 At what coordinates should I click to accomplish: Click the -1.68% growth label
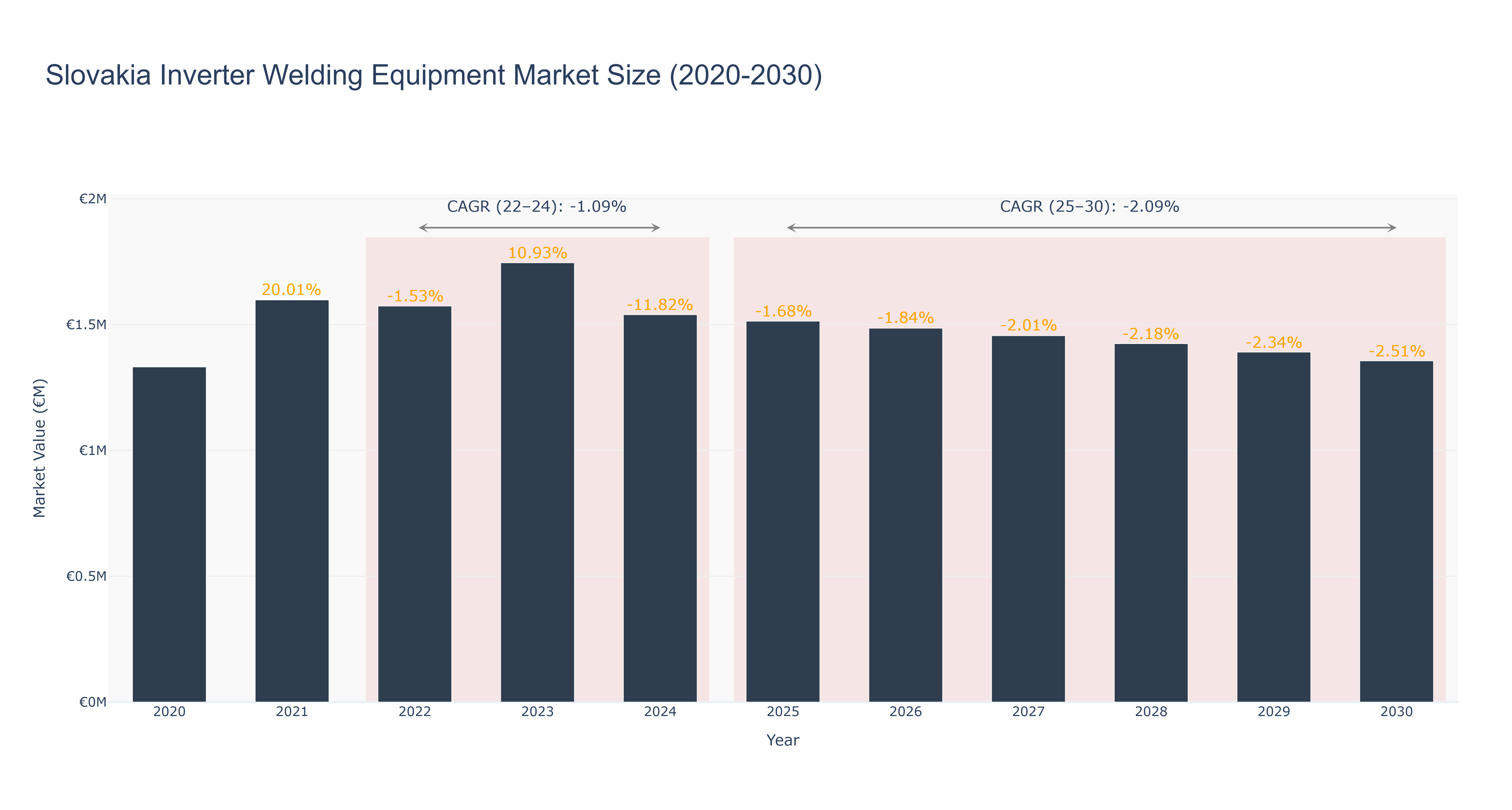click(x=783, y=312)
